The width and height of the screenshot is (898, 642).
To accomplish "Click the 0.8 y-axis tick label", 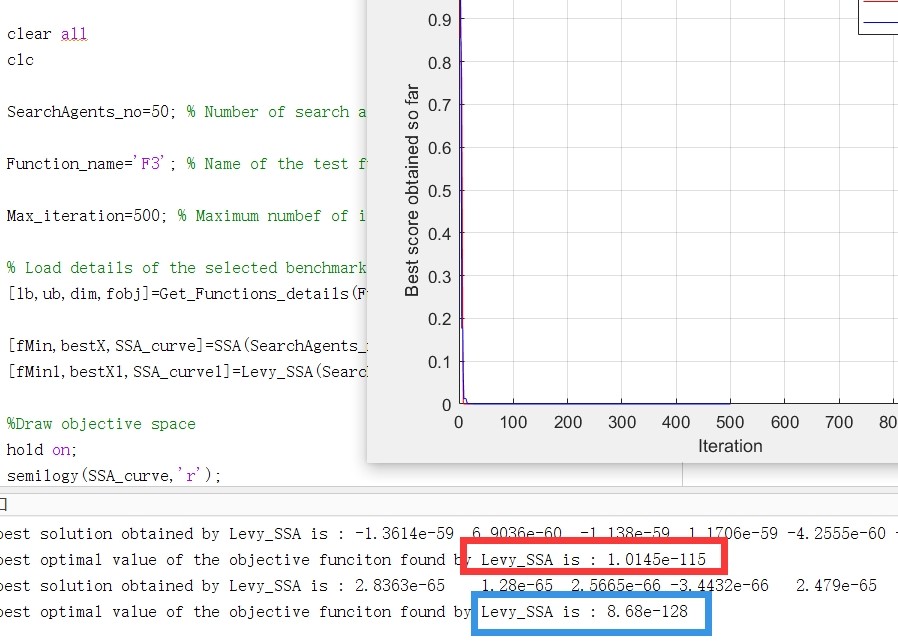I will (x=440, y=63).
